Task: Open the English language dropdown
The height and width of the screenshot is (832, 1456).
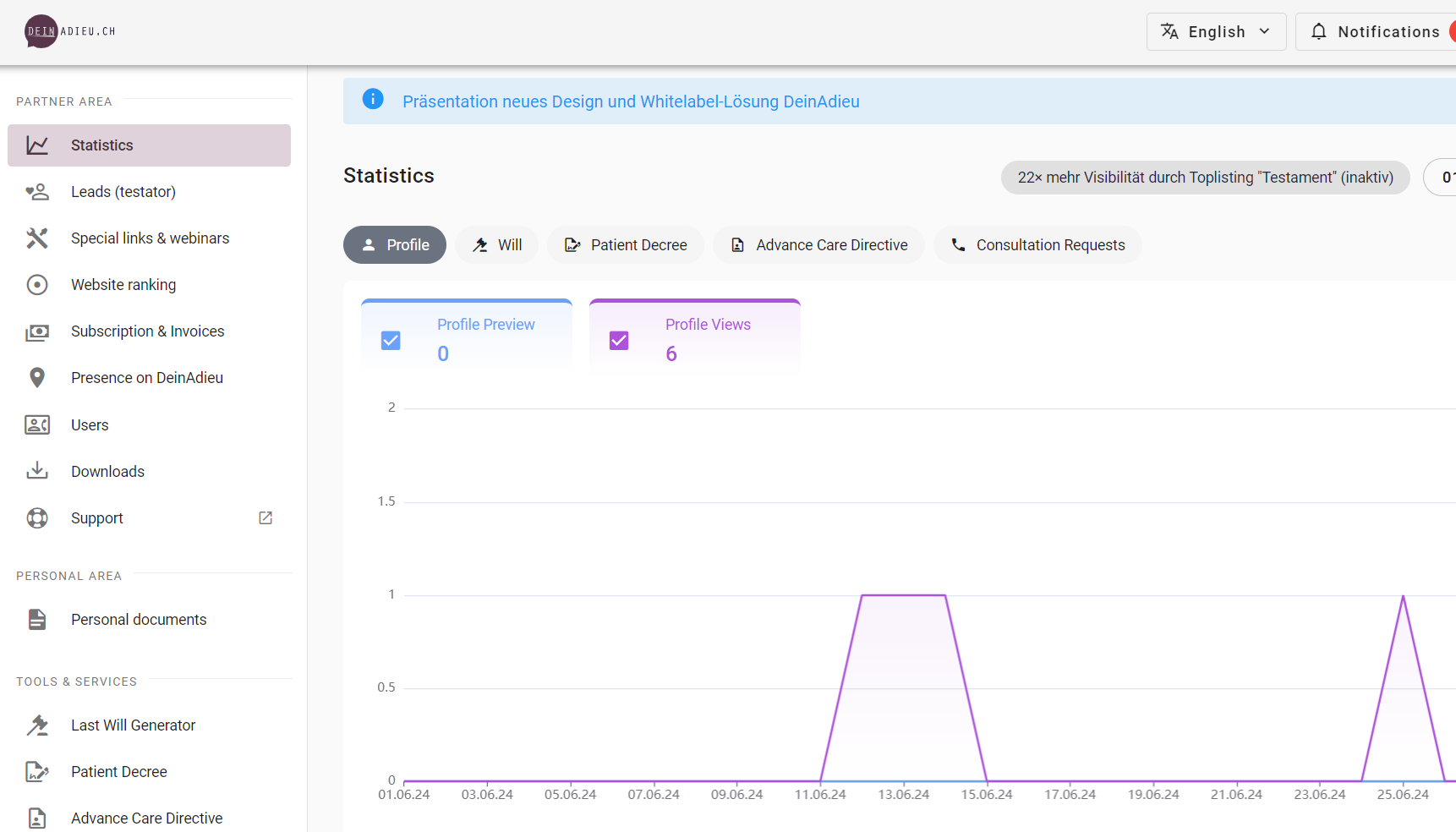Action: (x=1215, y=31)
